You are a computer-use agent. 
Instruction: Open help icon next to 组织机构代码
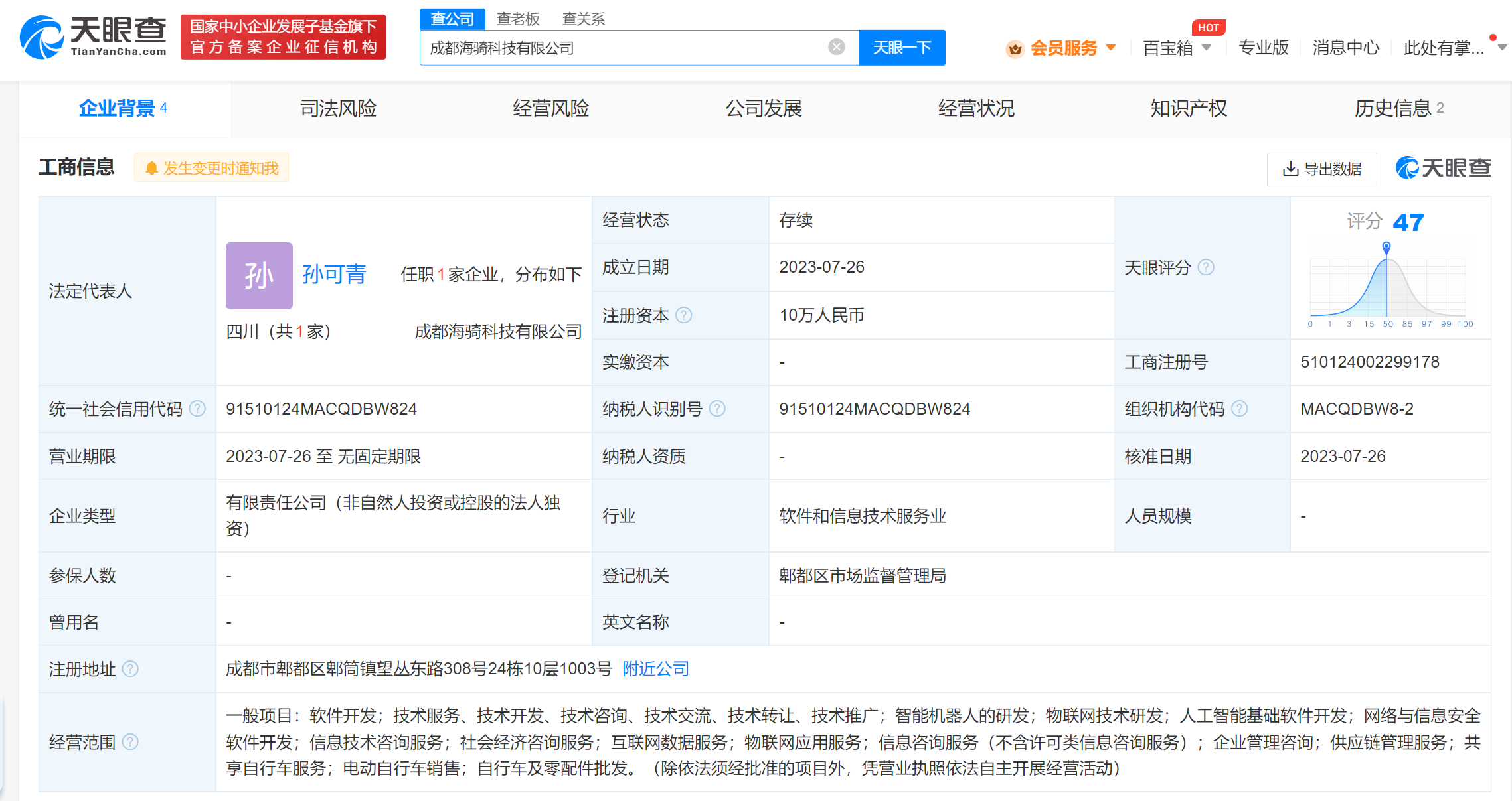[x=1240, y=409]
